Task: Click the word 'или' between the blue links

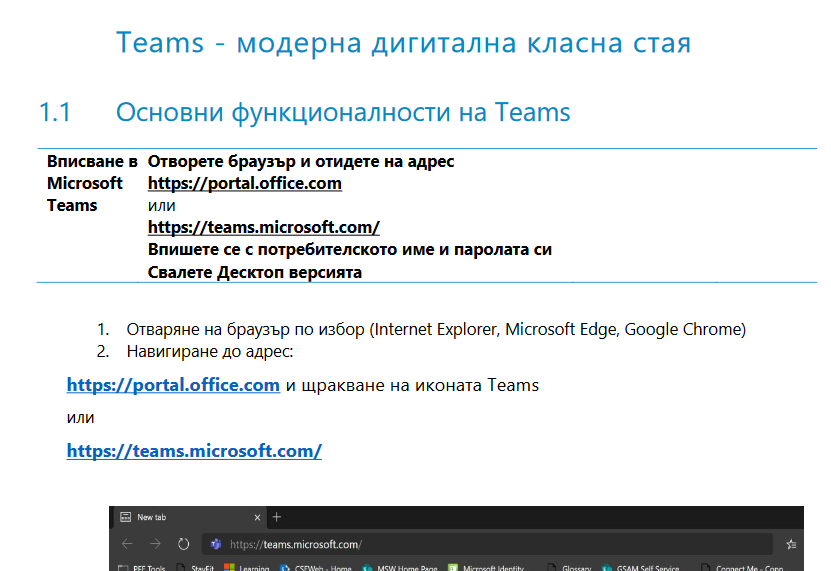Action: [81, 418]
